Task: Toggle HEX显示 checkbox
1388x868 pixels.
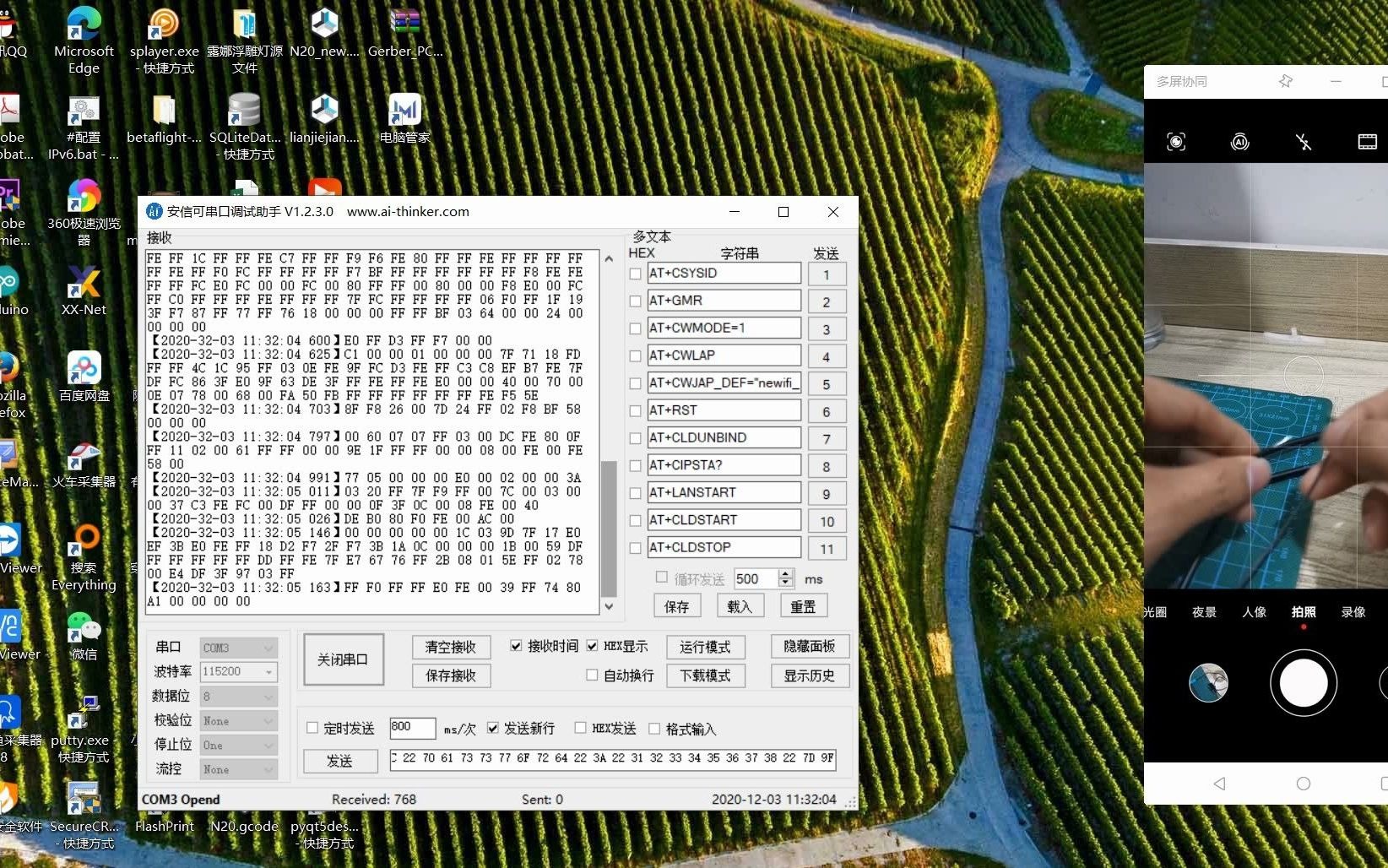Action: pyautogui.click(x=592, y=646)
